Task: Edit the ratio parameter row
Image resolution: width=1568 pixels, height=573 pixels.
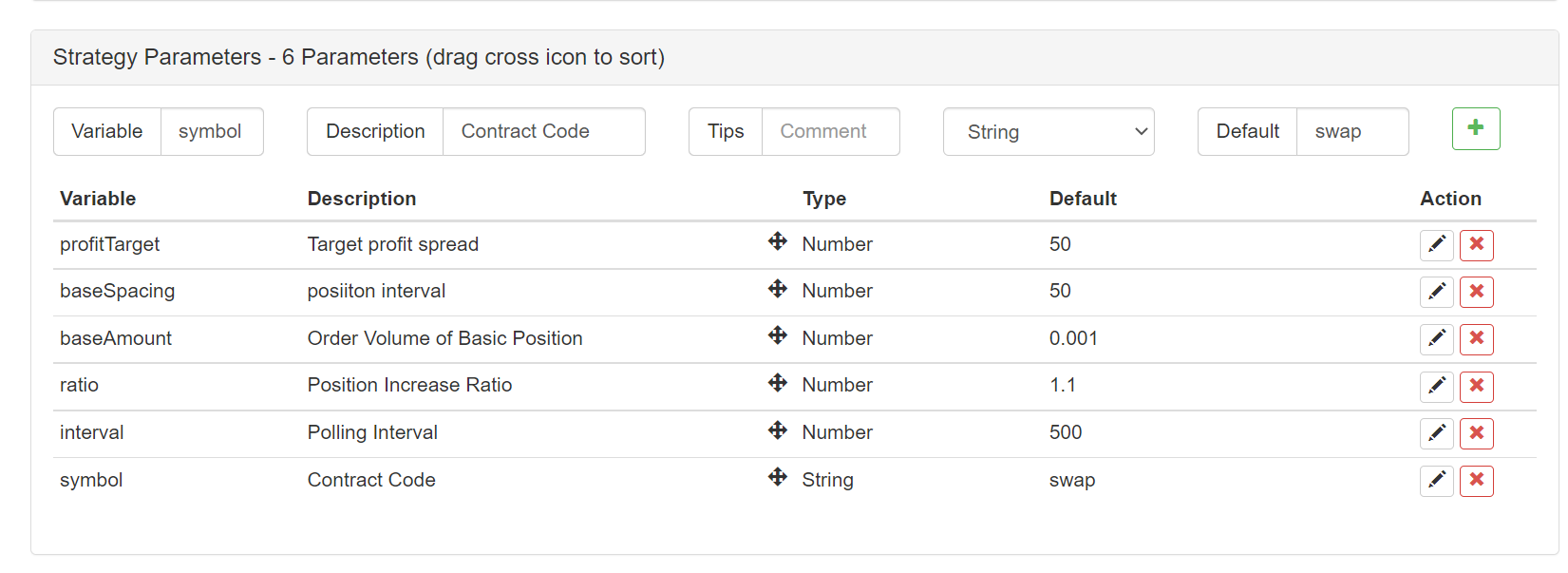Action: click(1436, 387)
